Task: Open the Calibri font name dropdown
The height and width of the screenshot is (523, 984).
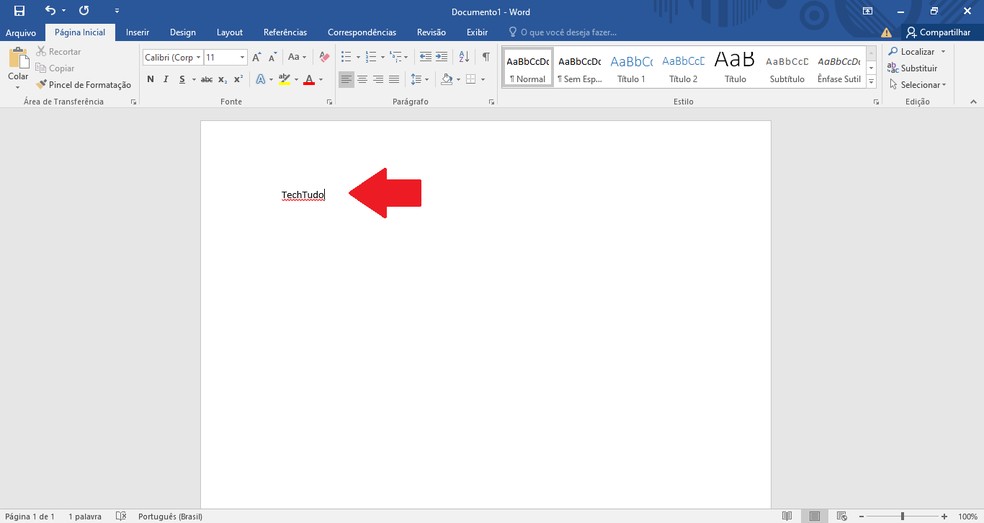Action: click(173, 57)
